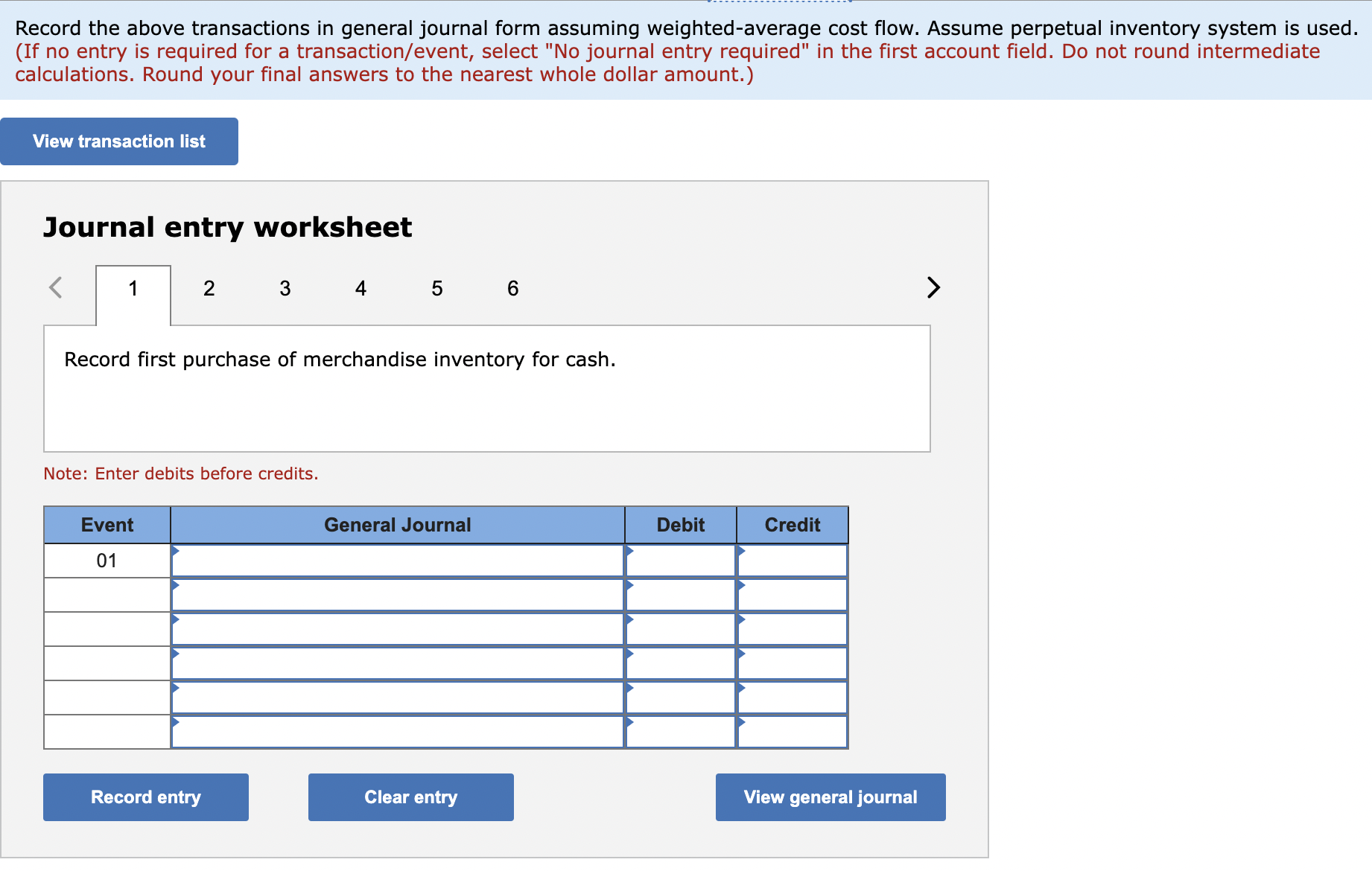Open the View general journal screen
The width and height of the screenshot is (1372, 871).
click(x=830, y=797)
